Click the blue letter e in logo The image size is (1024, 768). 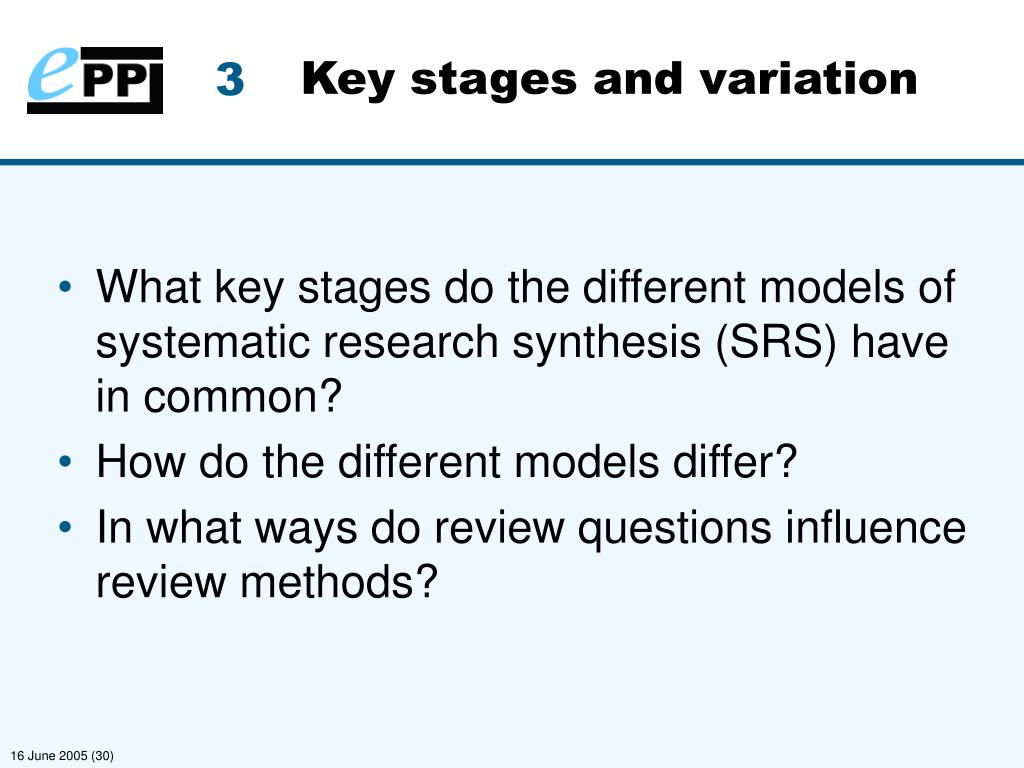pyautogui.click(x=52, y=75)
